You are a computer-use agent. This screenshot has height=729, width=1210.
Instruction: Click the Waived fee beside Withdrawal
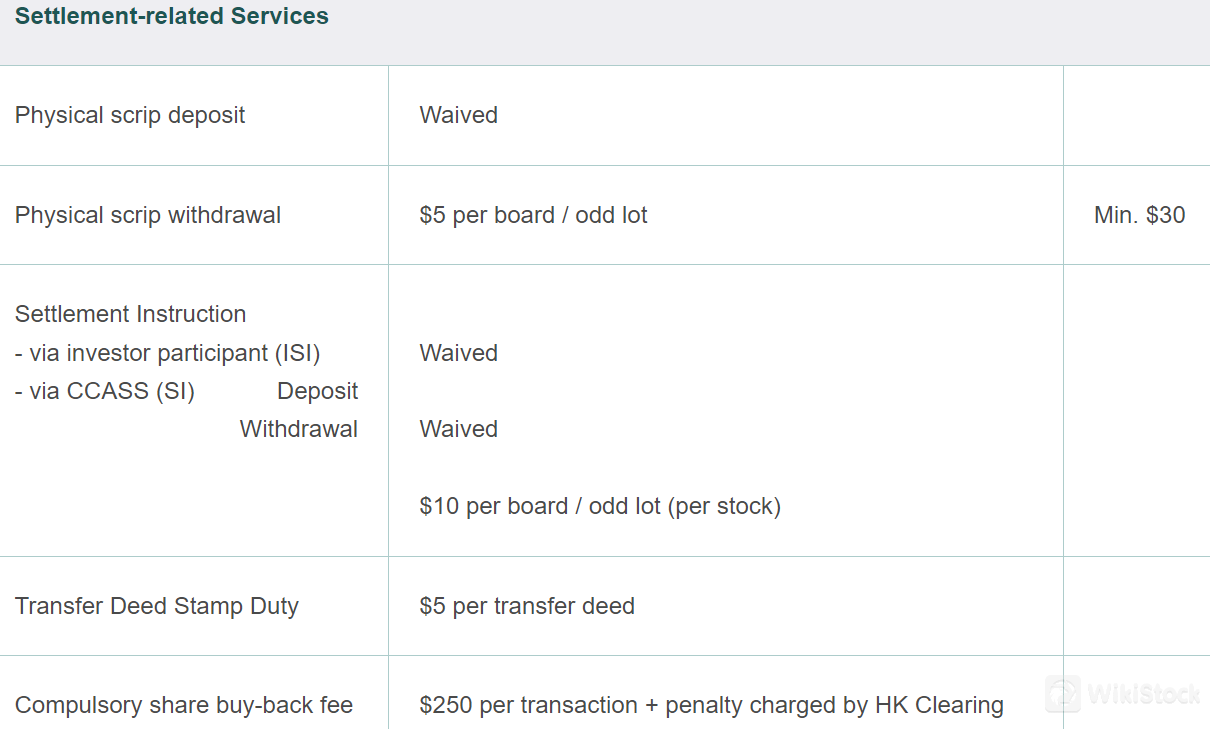459,429
